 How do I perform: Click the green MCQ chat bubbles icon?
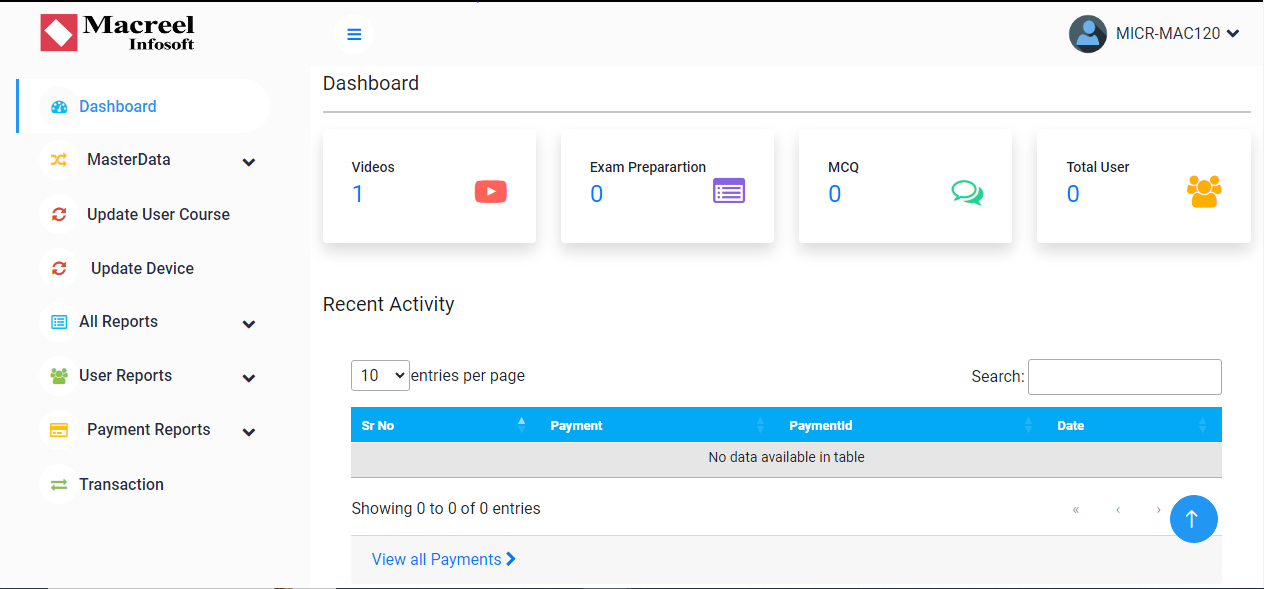(x=967, y=193)
